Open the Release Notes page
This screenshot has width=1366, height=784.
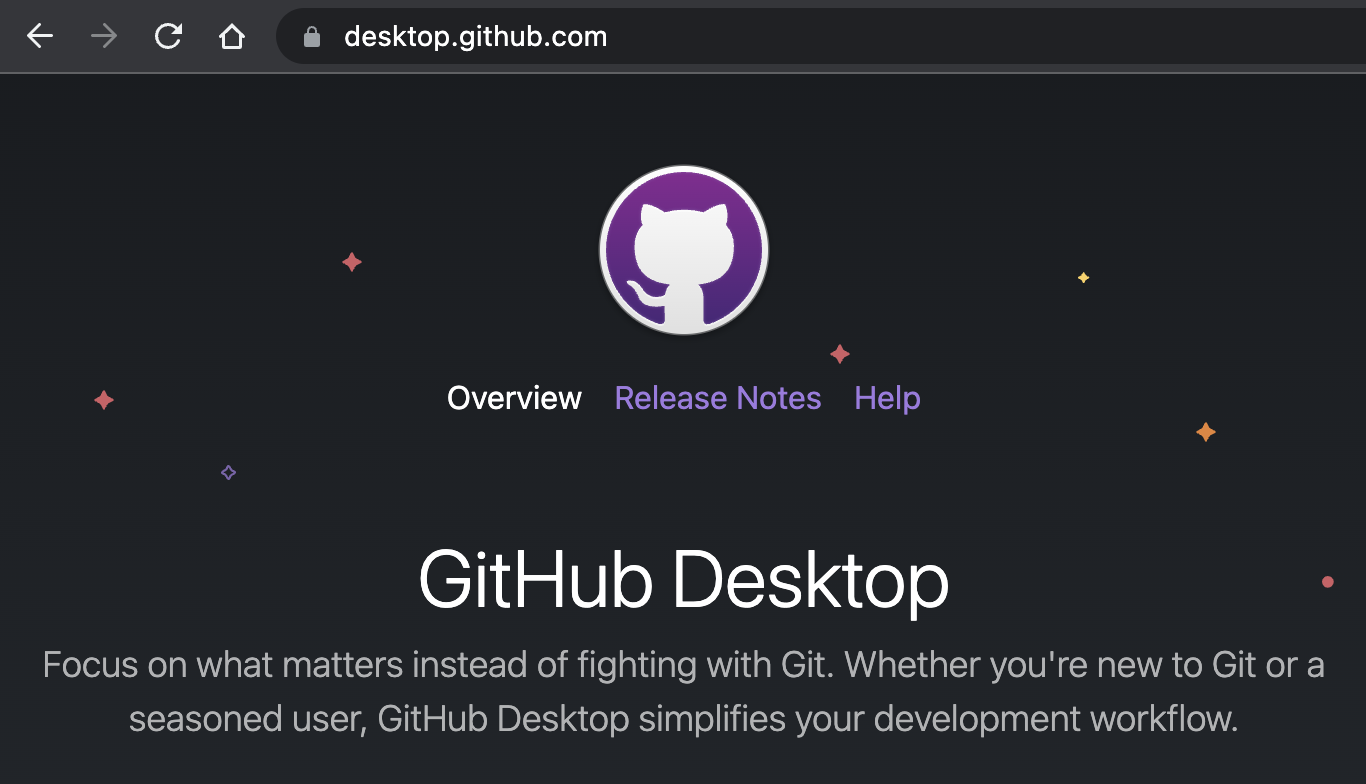[717, 398]
